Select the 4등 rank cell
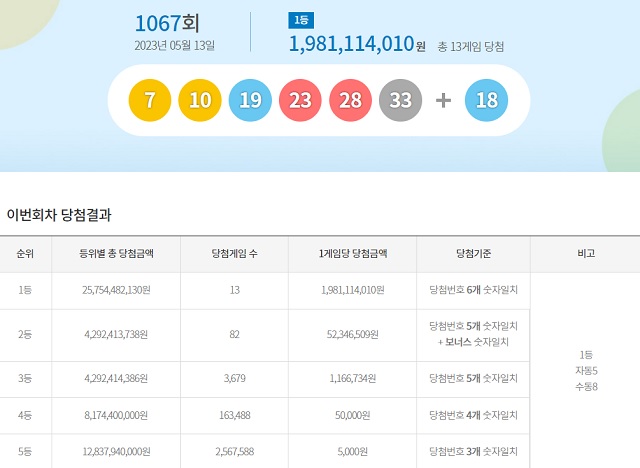 25,415
